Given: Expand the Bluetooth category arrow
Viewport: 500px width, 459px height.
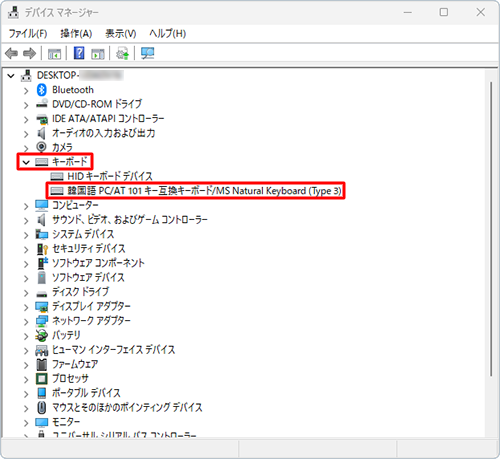Looking at the screenshot, I should 26,91.
